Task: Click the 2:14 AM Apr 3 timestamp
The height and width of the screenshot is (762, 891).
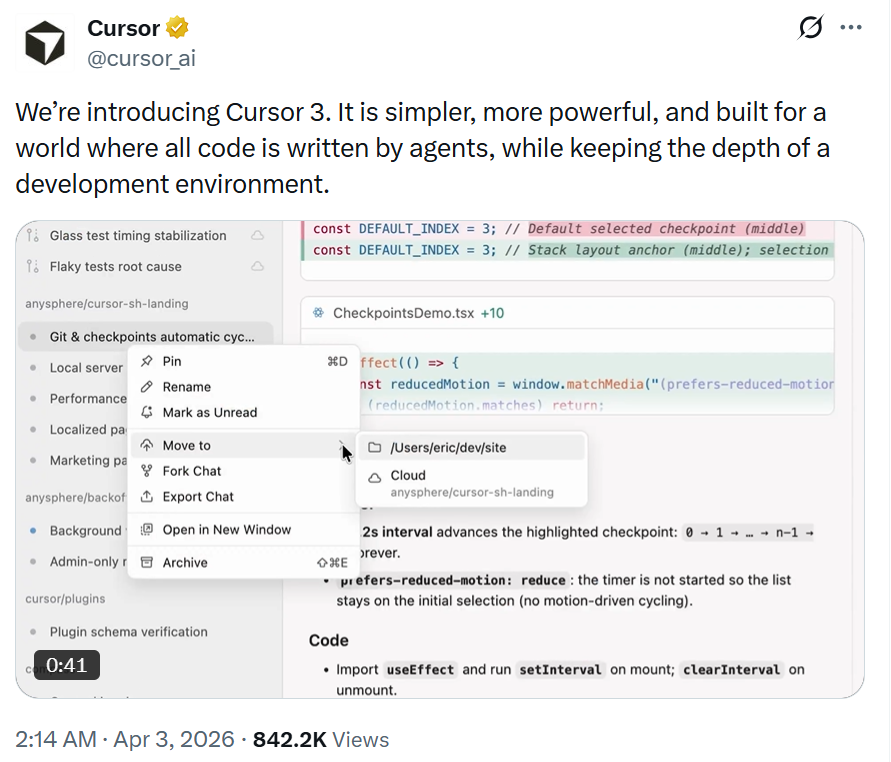Action: tap(124, 740)
